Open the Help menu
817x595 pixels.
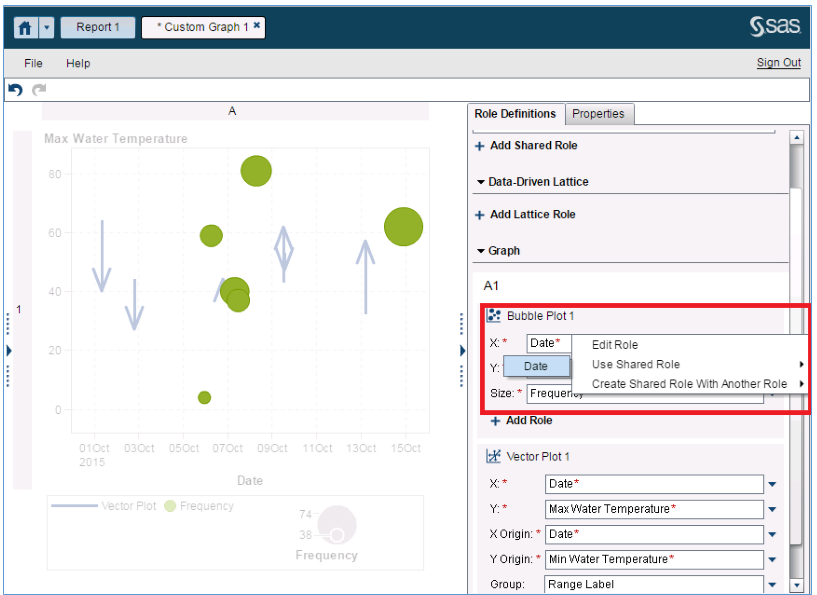(78, 63)
